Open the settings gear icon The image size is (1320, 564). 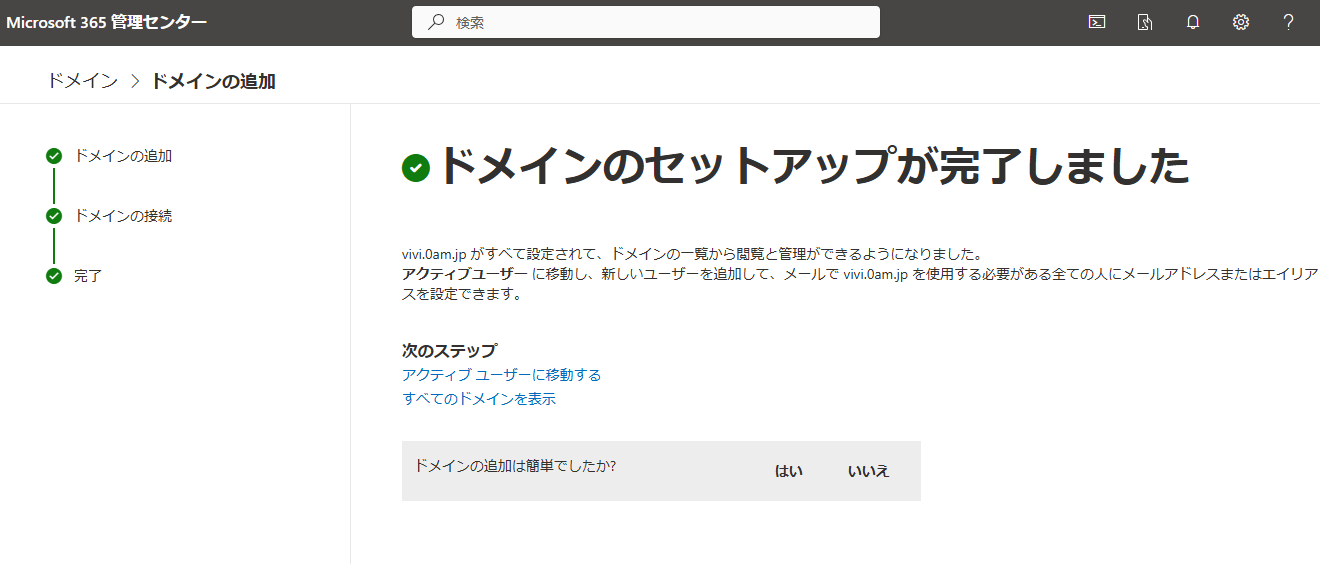pos(1241,22)
